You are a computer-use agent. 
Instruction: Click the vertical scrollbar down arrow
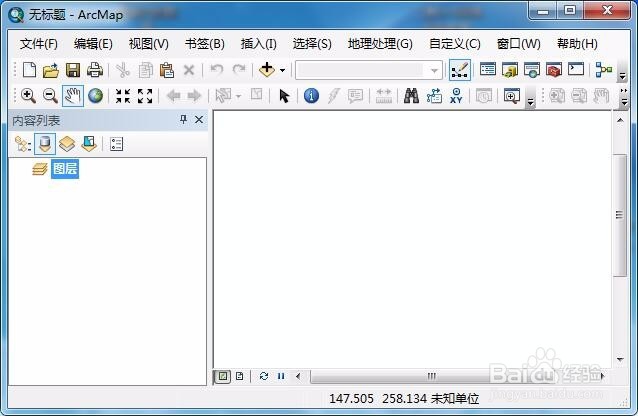coord(620,359)
